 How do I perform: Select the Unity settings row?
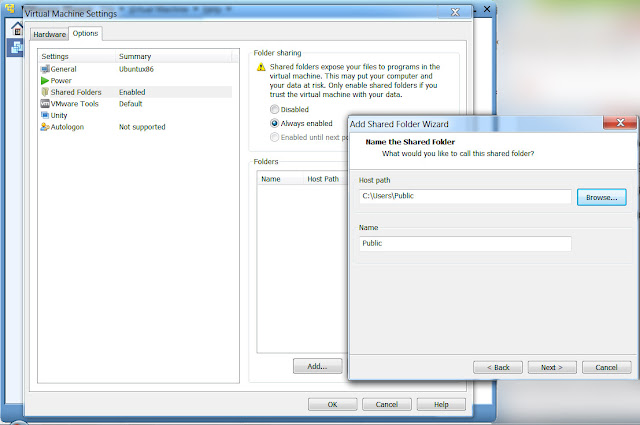(x=136, y=115)
